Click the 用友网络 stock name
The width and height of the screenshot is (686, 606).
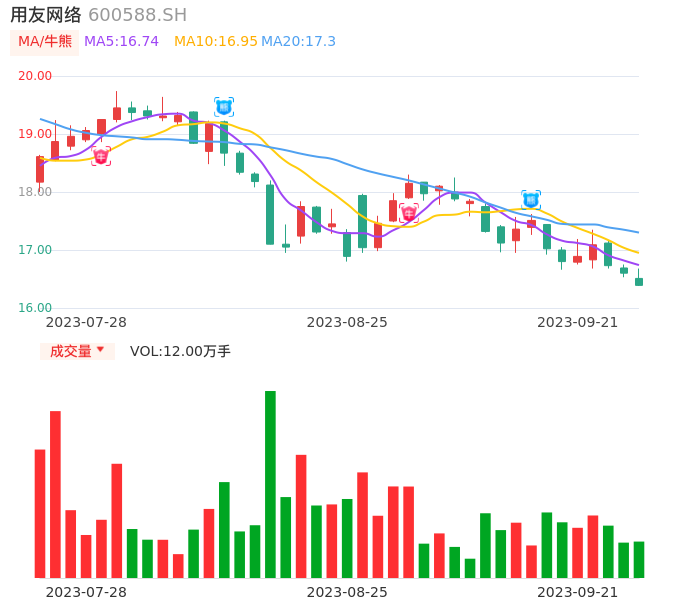point(46,15)
